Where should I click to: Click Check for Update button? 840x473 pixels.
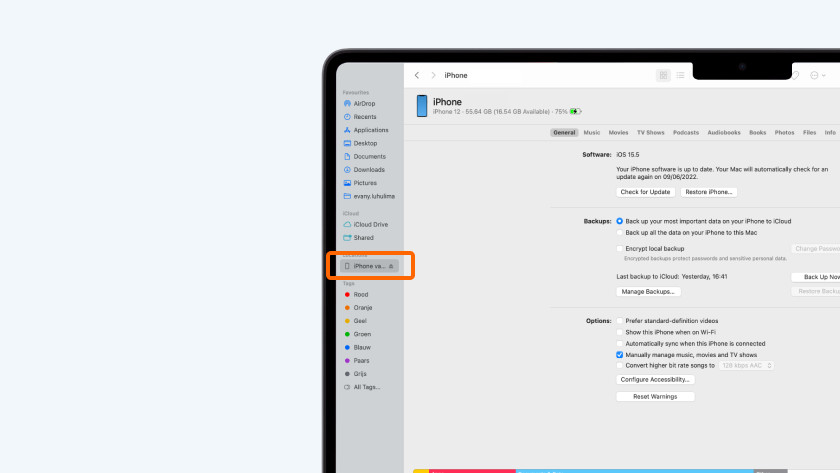645,192
